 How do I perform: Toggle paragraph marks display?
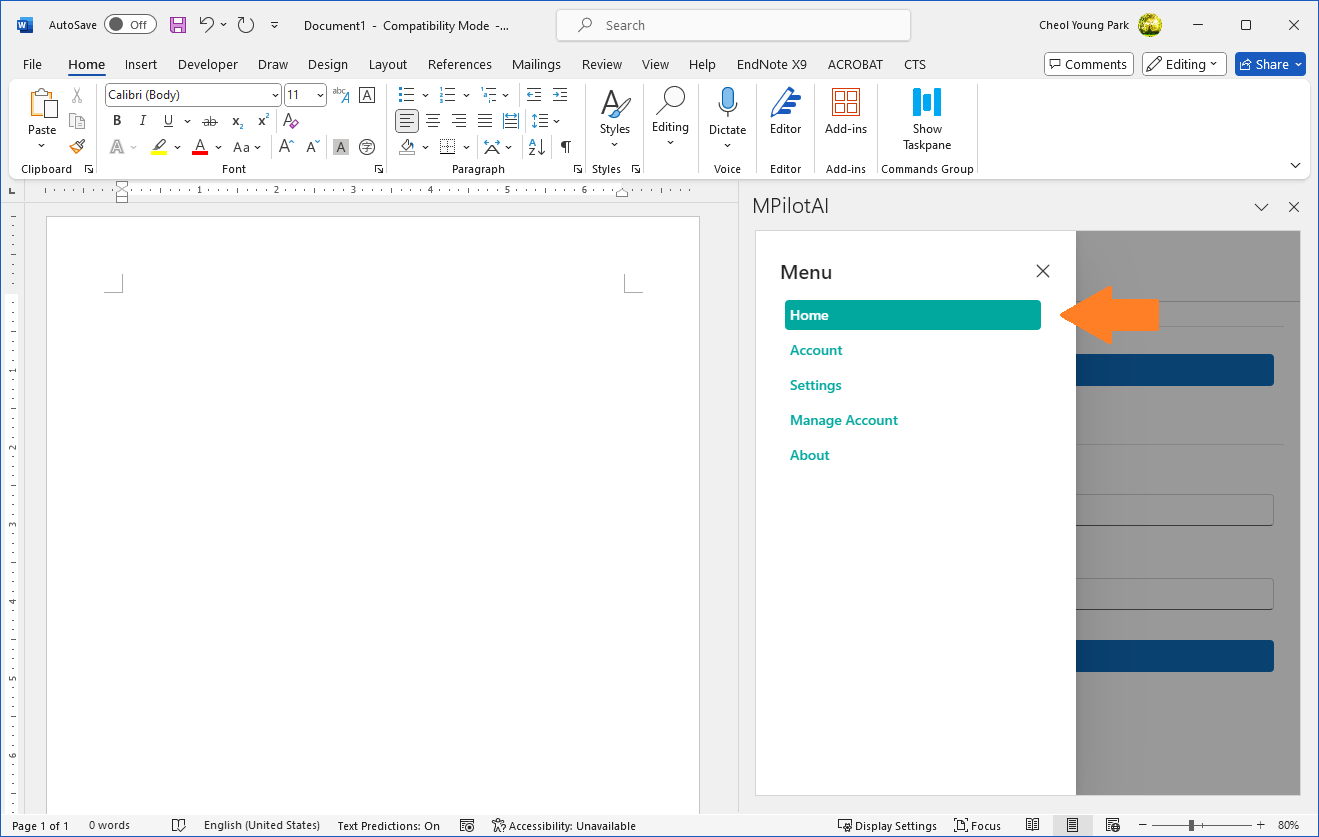[x=566, y=147]
